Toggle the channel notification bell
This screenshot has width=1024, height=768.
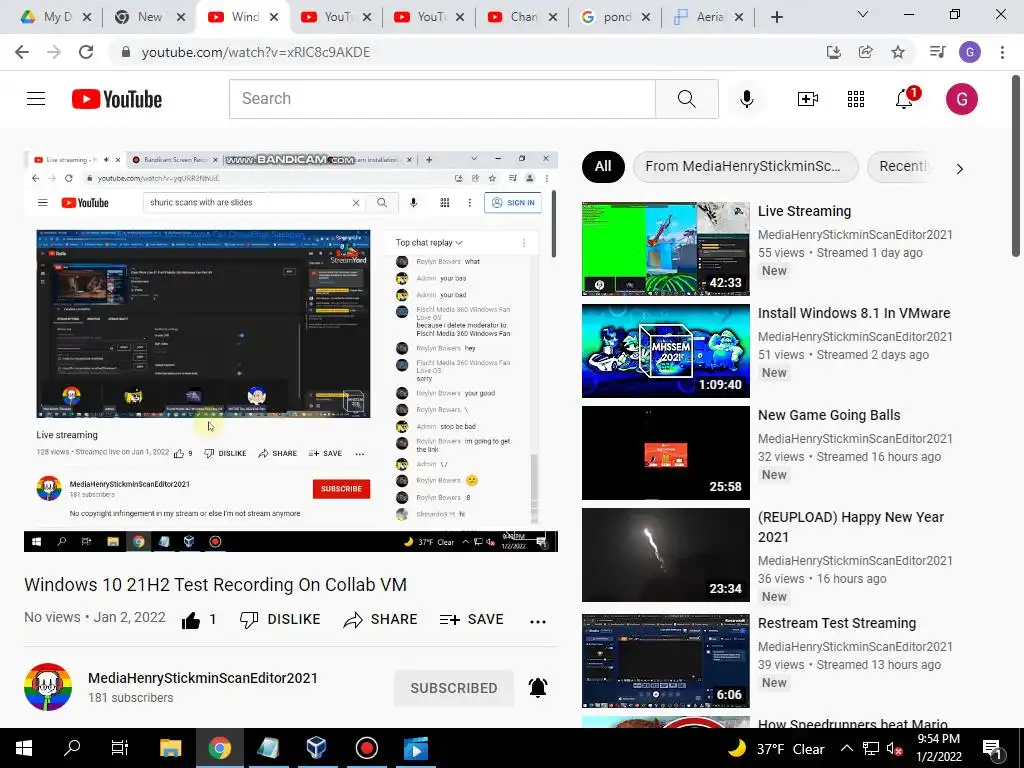[x=538, y=688]
